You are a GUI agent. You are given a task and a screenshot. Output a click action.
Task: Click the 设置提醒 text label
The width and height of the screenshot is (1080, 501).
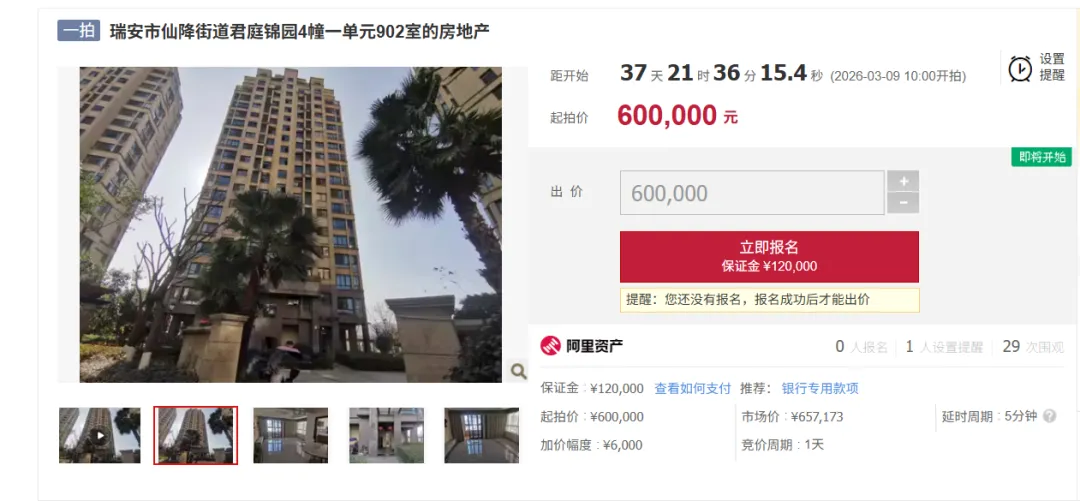(1052, 68)
